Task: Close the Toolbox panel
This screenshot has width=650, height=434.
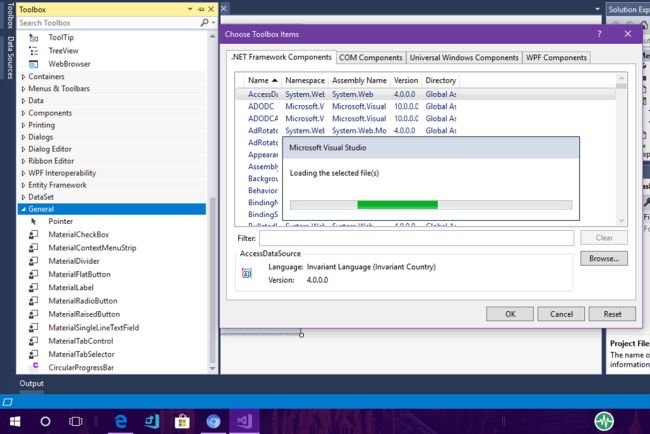Action: (211, 9)
